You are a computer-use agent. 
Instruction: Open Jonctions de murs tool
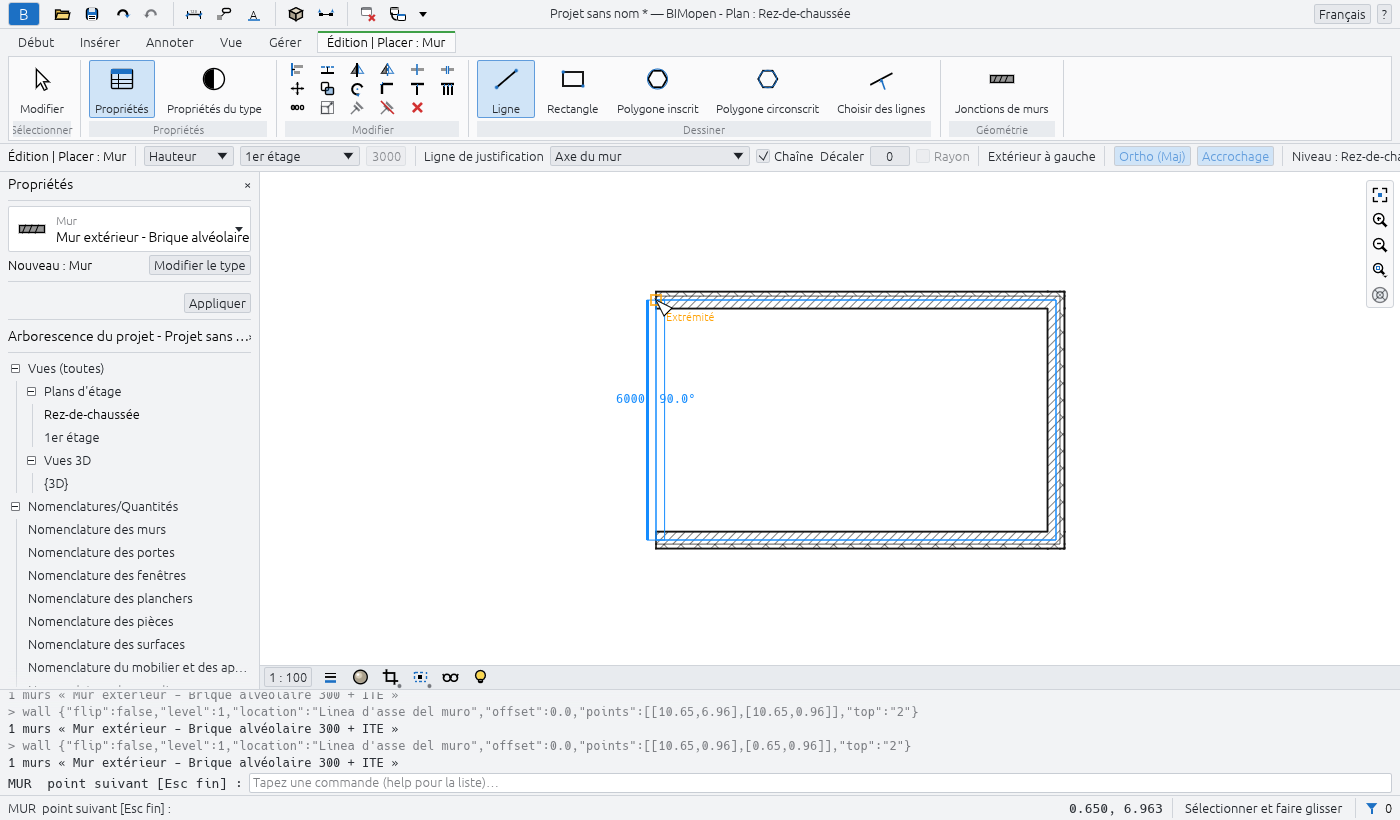click(1001, 89)
